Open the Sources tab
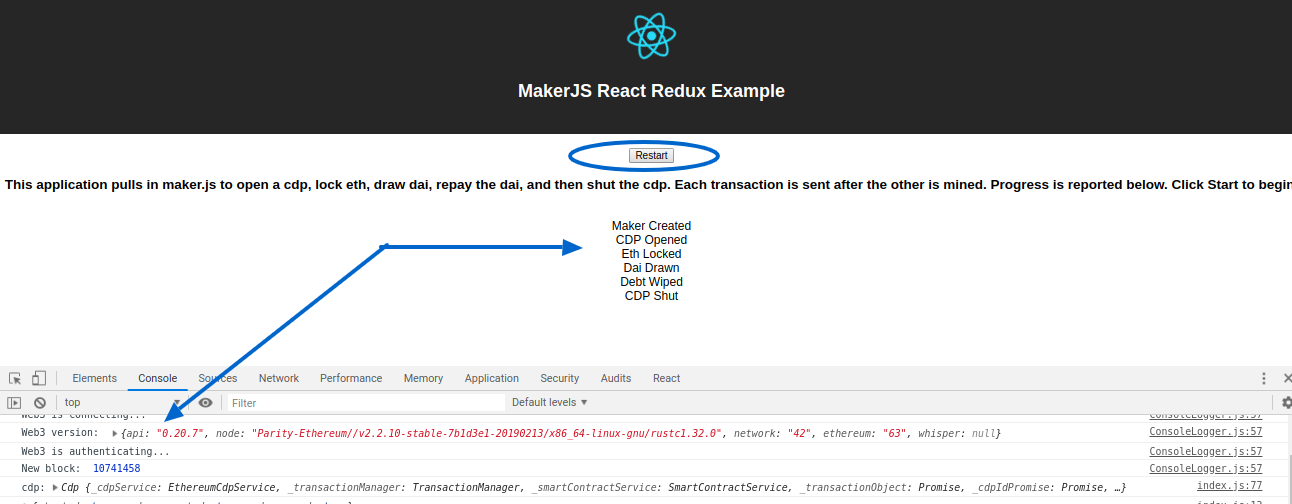This screenshot has height=504, width=1292. click(218, 378)
